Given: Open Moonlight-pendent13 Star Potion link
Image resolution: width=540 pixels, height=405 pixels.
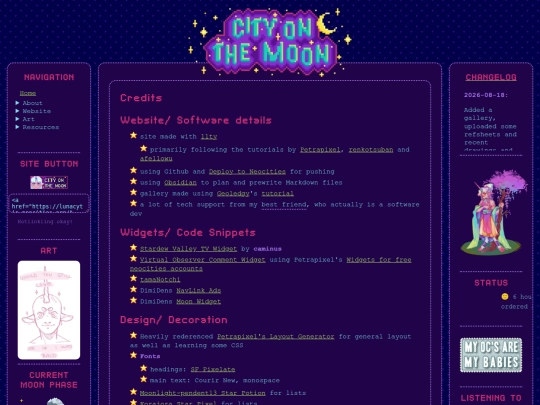Looking at the screenshot, I should point(202,393).
